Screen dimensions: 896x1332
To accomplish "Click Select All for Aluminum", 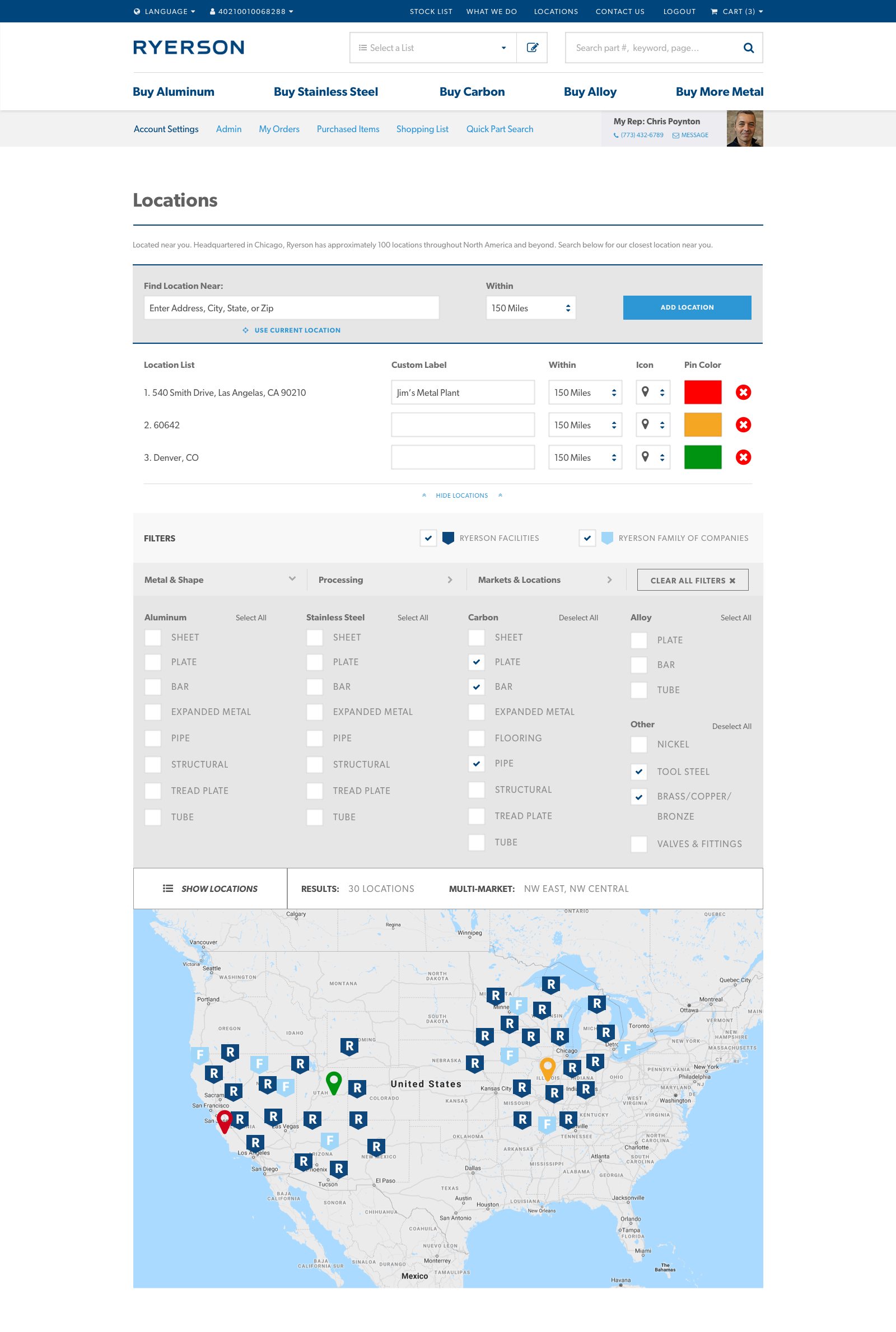I will pyautogui.click(x=251, y=618).
